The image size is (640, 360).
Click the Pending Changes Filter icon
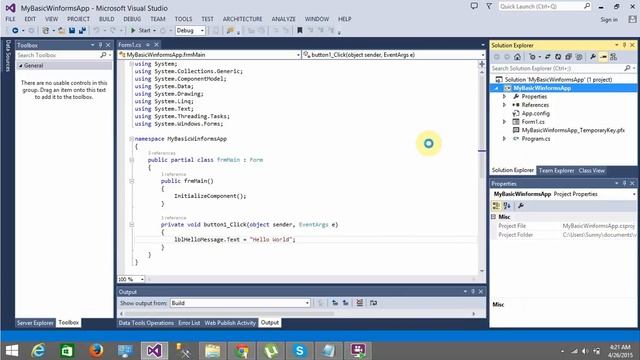click(532, 57)
